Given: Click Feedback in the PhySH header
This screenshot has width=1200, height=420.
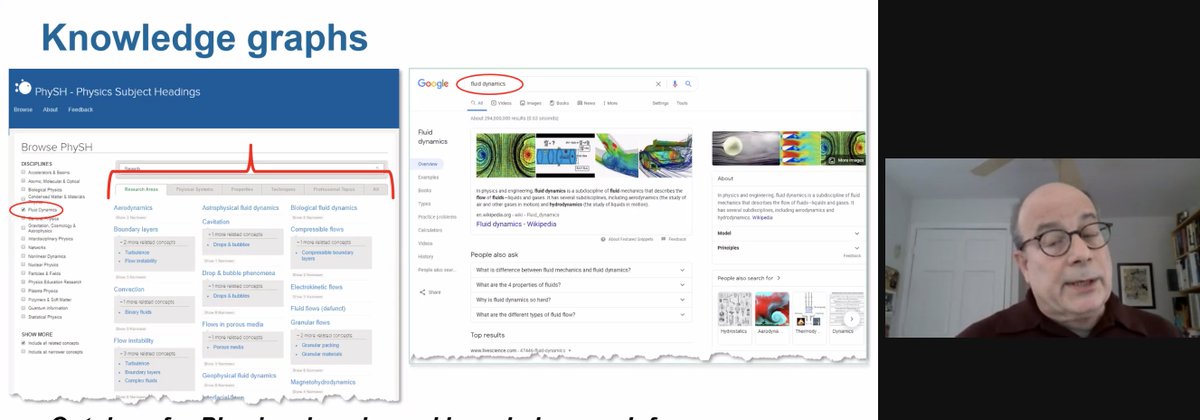Looking at the screenshot, I should [81, 109].
